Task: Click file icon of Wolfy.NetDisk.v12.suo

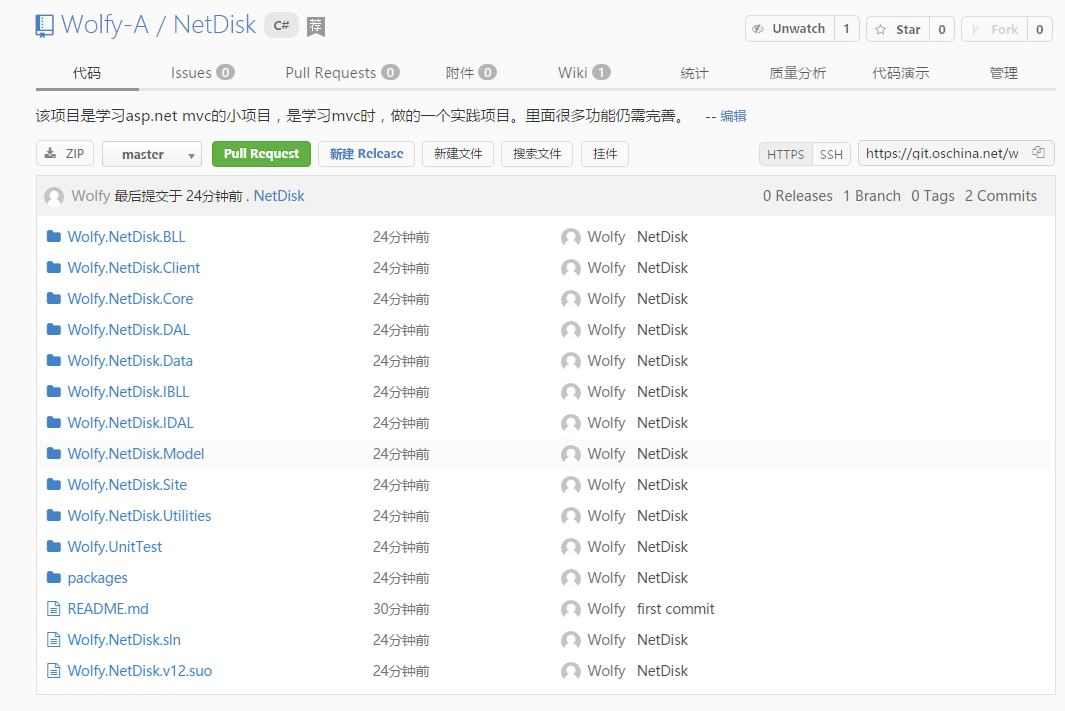Action: click(54, 671)
